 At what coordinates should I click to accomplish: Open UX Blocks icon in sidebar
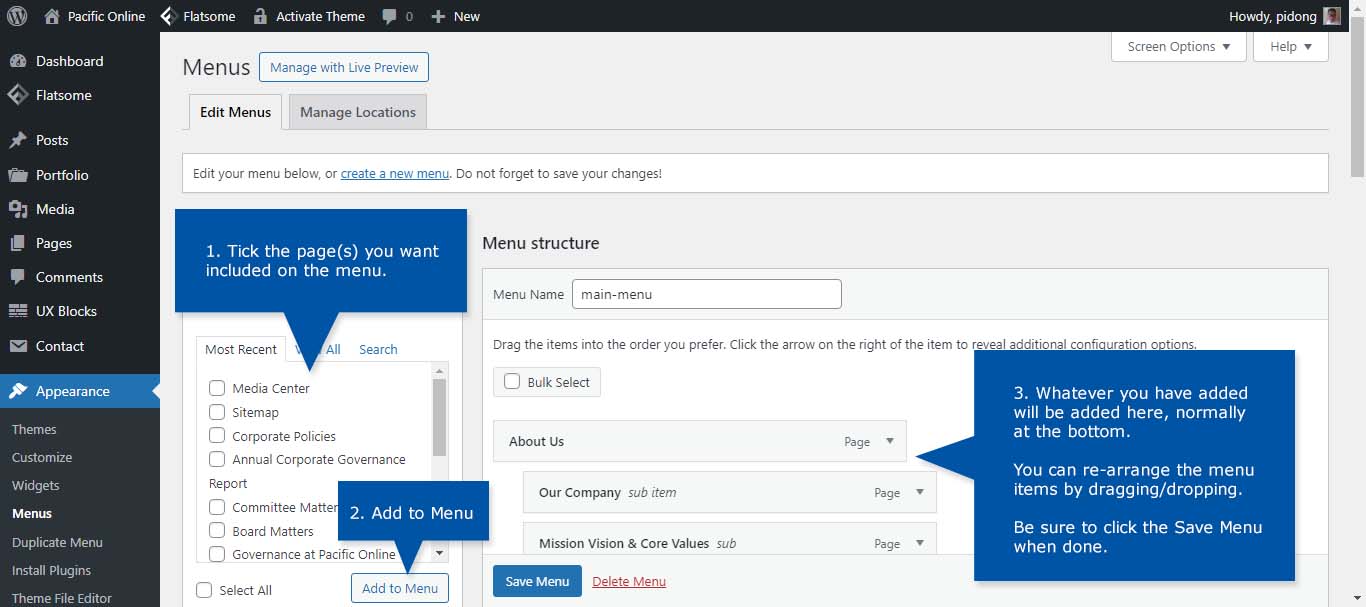pos(18,311)
